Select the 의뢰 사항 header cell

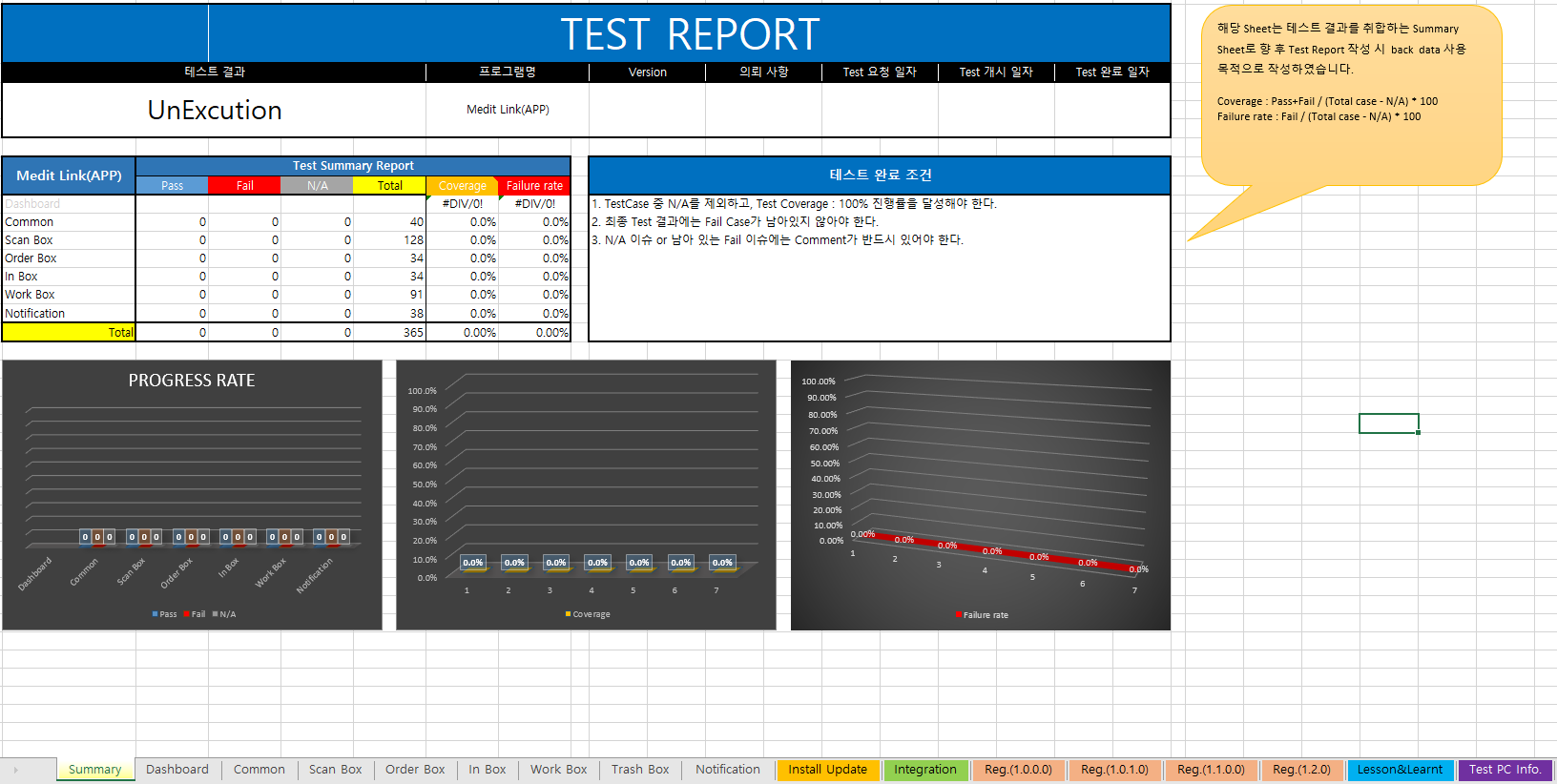(x=764, y=72)
